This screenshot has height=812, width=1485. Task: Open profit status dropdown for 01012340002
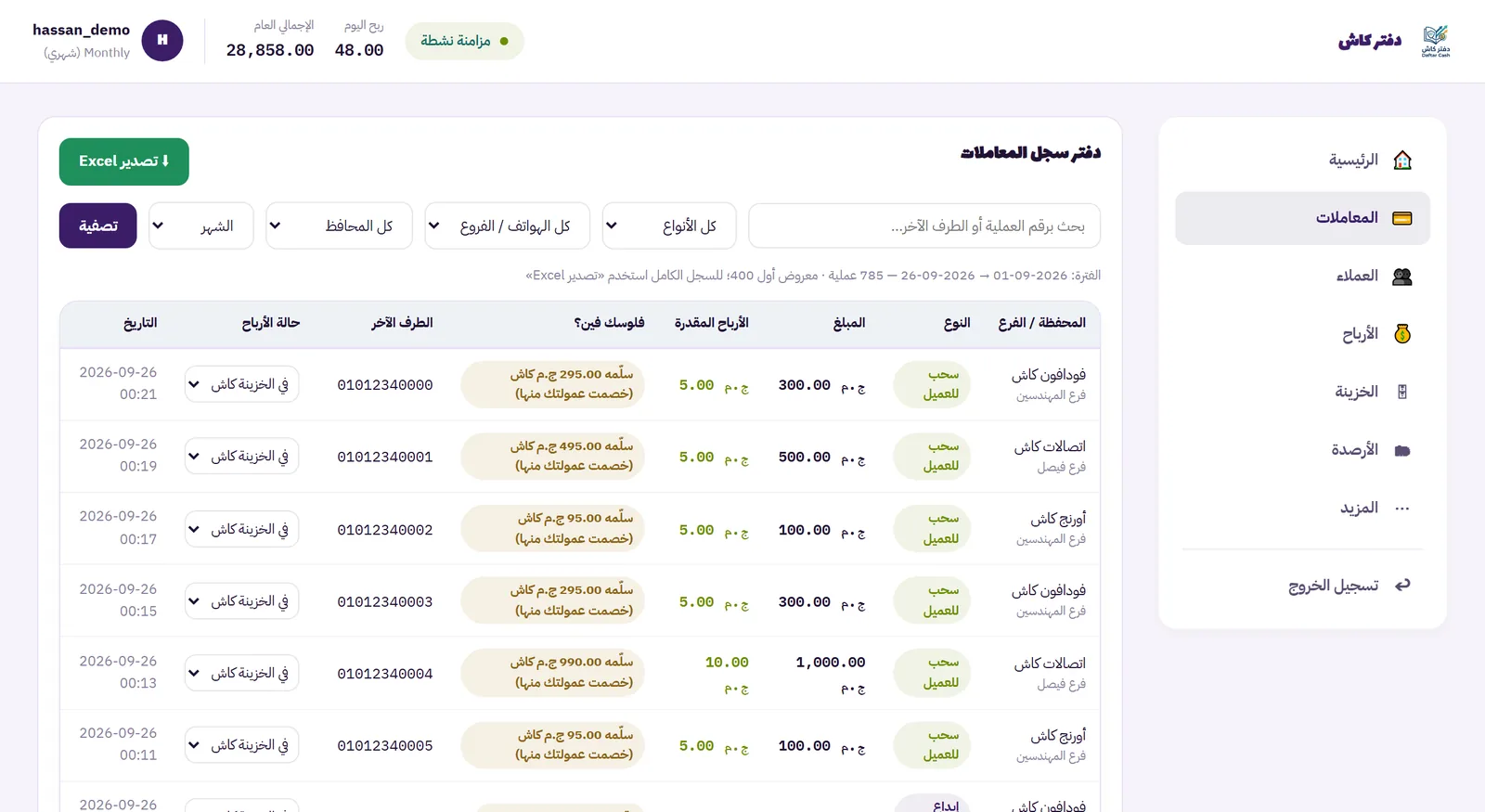click(x=241, y=529)
